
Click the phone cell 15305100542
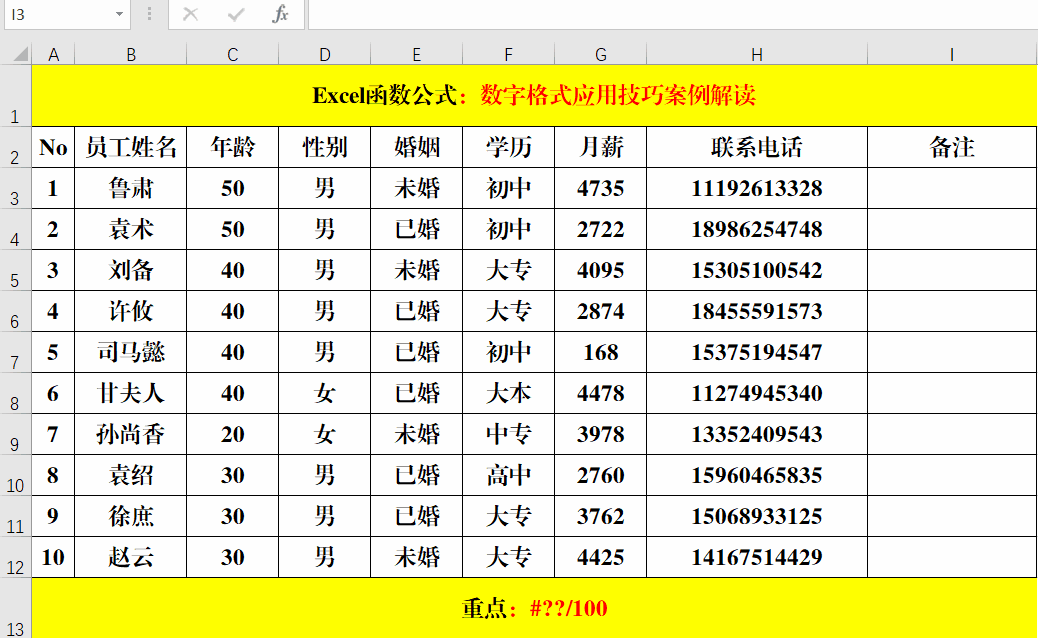pyautogui.click(x=757, y=271)
